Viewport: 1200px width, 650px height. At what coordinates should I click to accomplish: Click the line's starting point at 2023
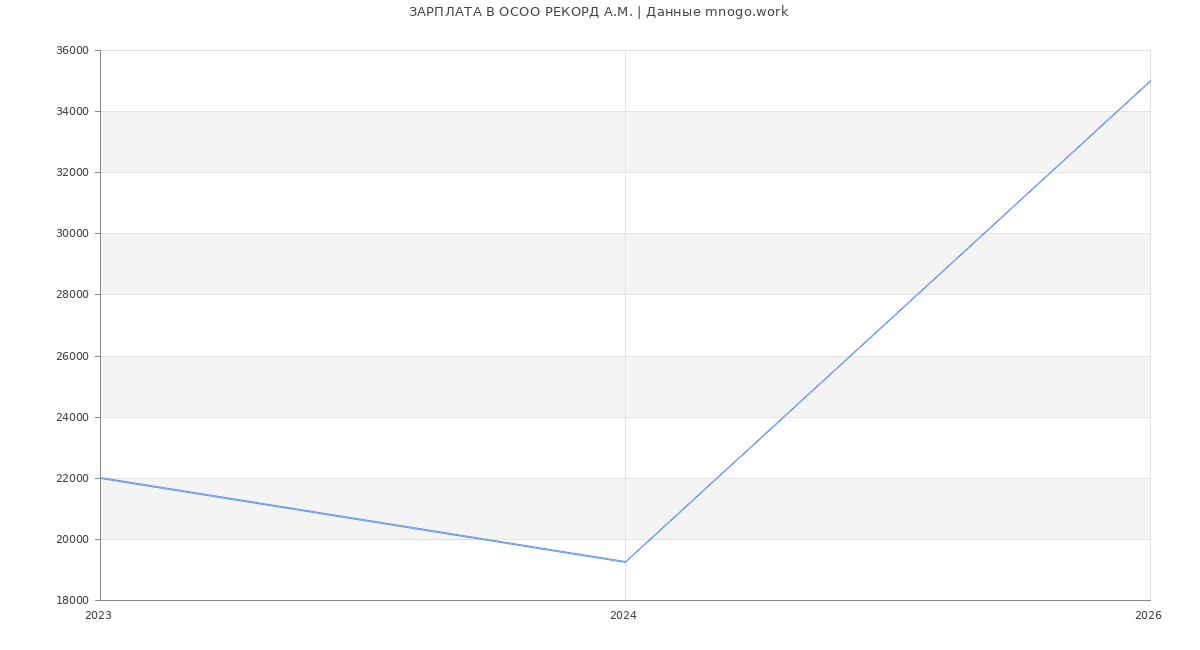[100, 478]
